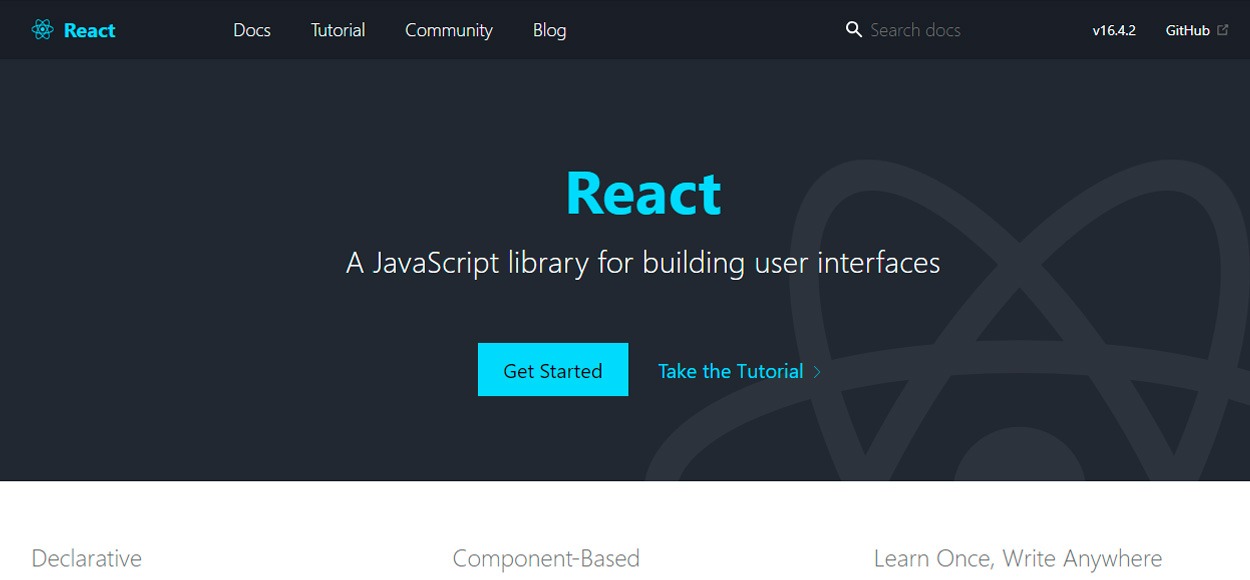
Task: Click the search magnifier icon
Action: tap(853, 30)
